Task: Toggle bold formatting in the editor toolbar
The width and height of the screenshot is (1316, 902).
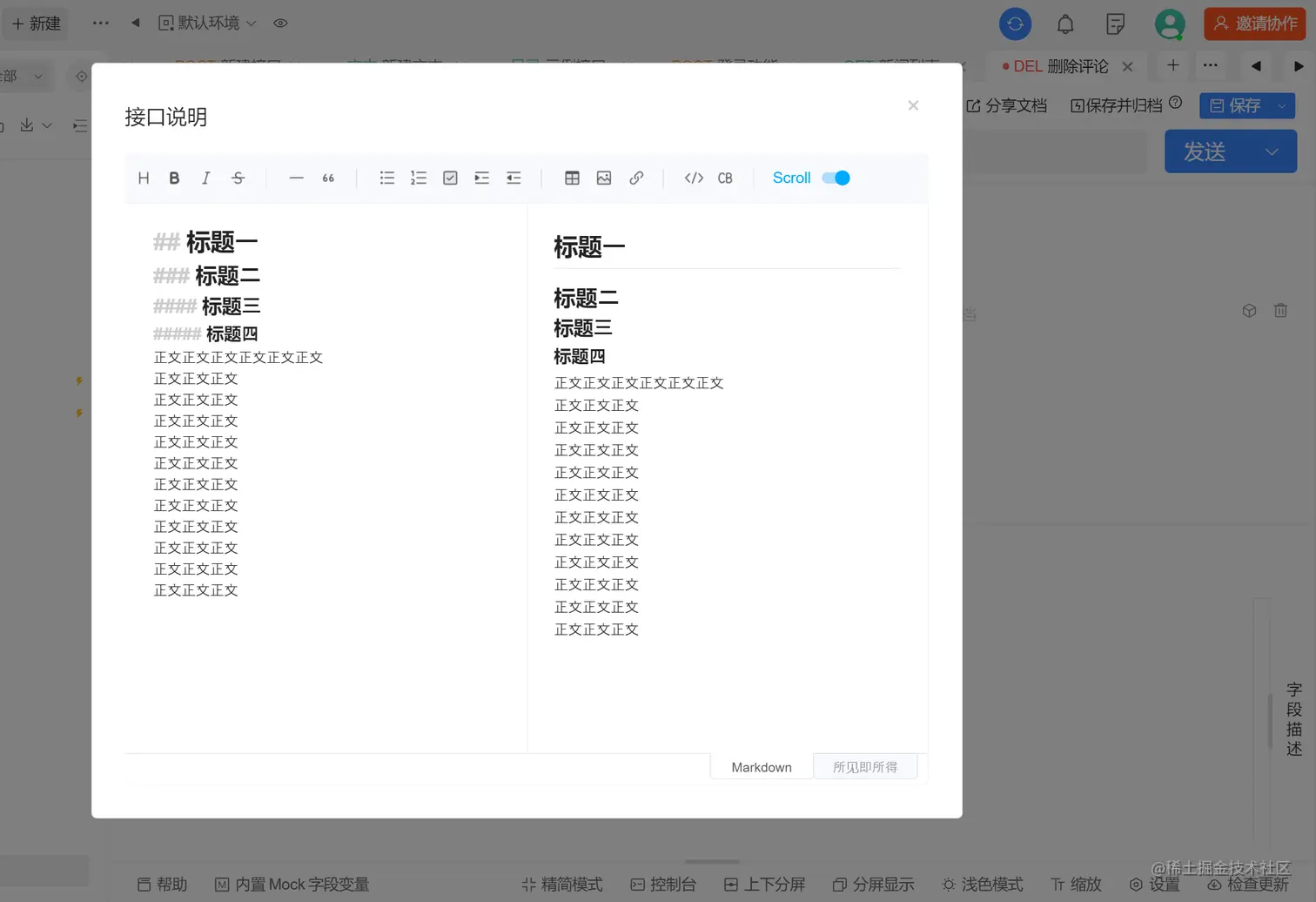Action: coord(174,178)
